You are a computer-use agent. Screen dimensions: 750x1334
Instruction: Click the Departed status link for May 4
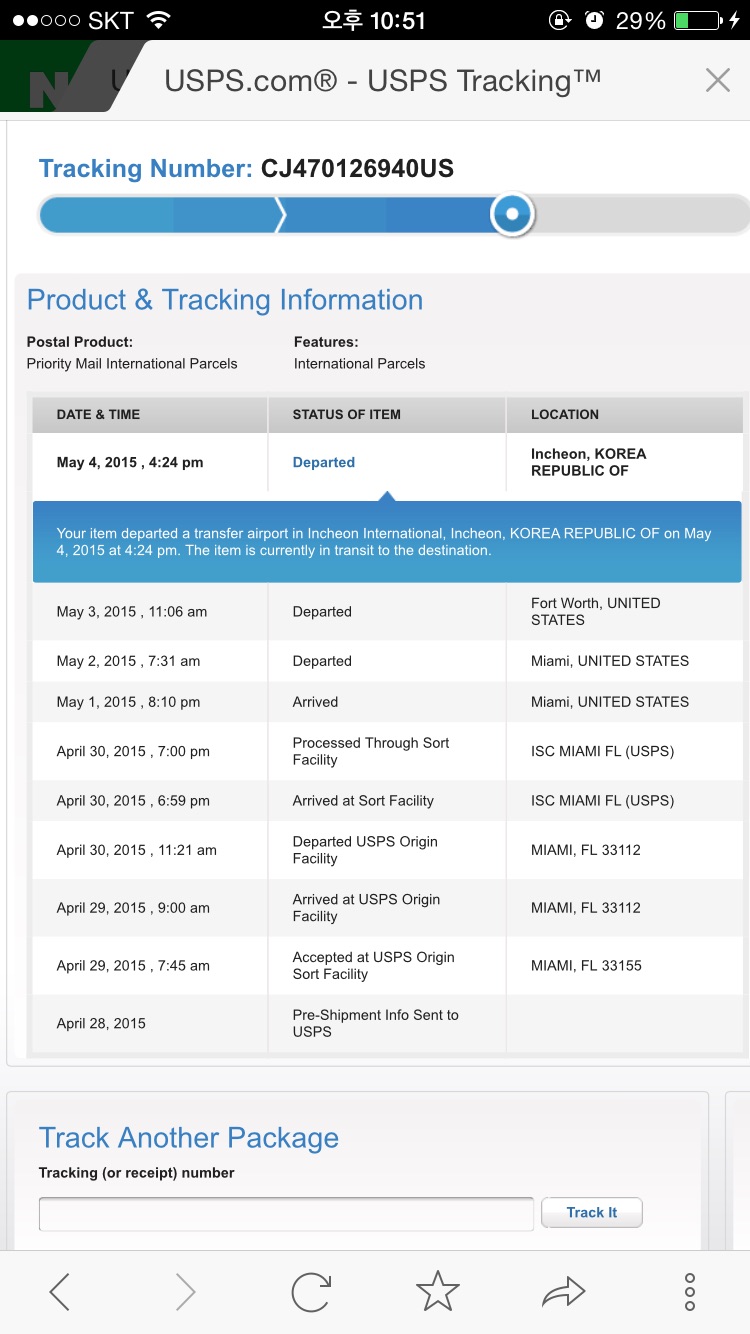pos(324,462)
